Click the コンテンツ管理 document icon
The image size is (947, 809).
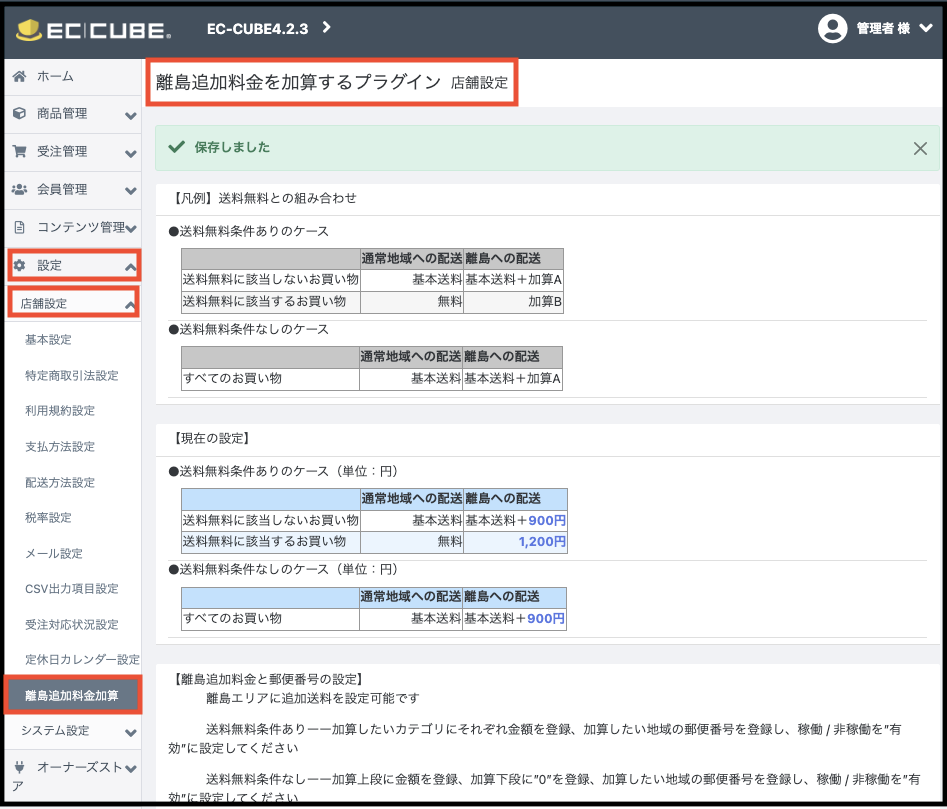click(x=19, y=227)
